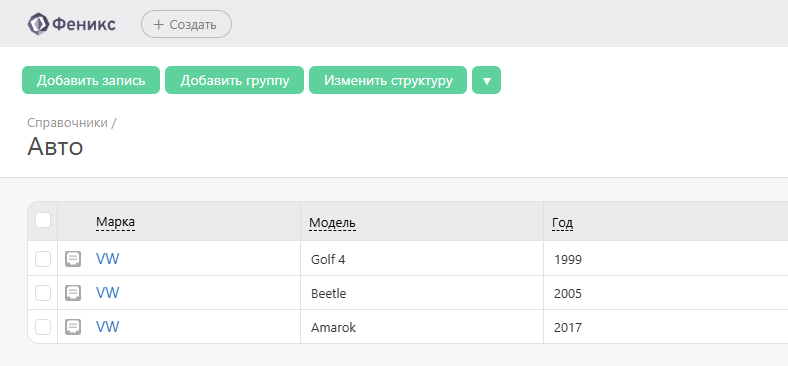Expand the green dropdown arrow button
This screenshot has width=788, height=366.
click(x=486, y=80)
